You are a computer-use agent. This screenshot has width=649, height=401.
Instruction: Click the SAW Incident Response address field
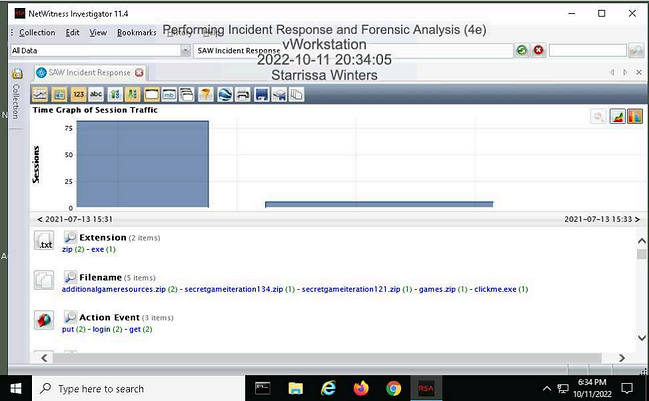click(x=353, y=50)
